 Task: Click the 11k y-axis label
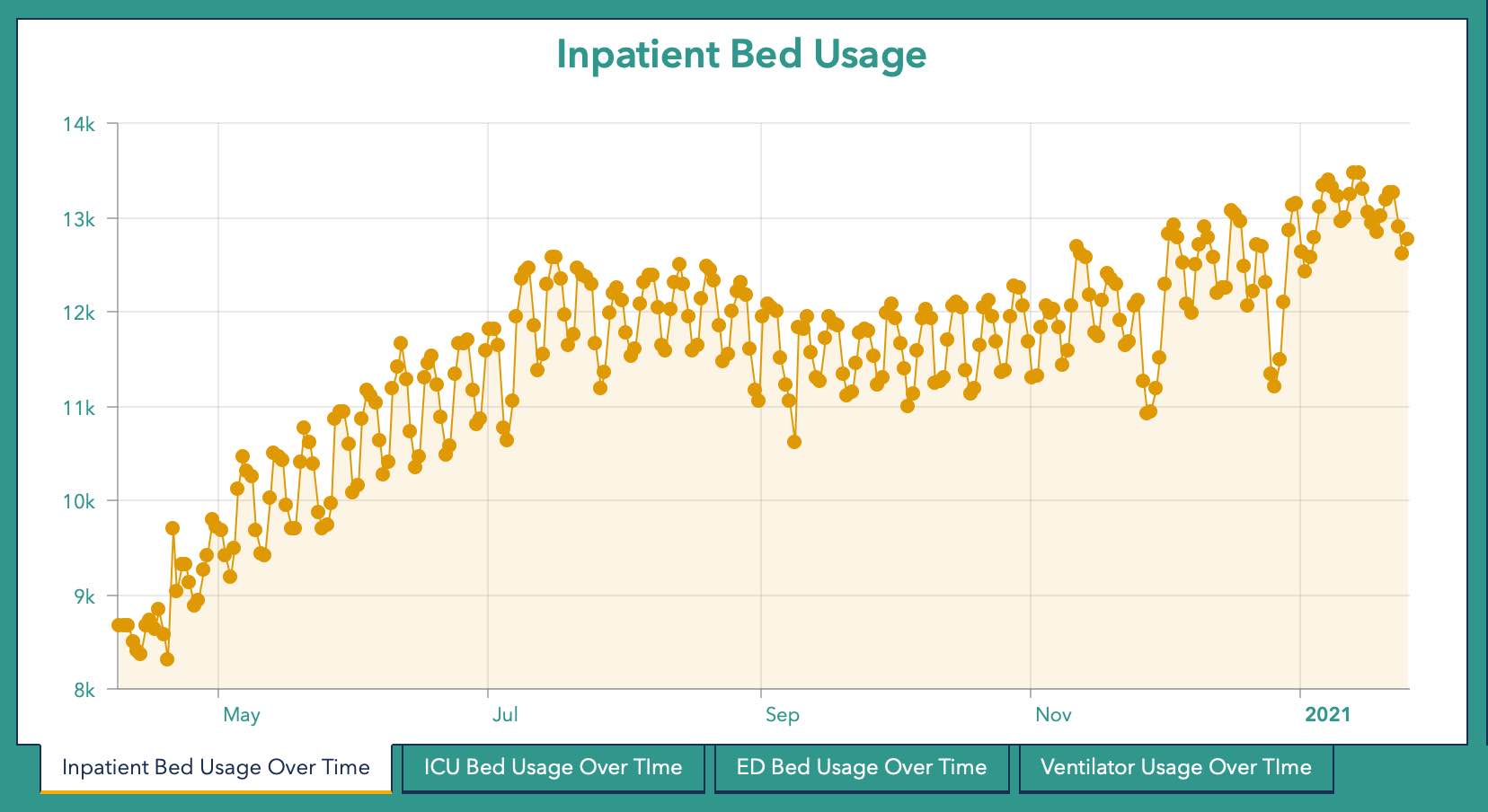click(x=79, y=408)
